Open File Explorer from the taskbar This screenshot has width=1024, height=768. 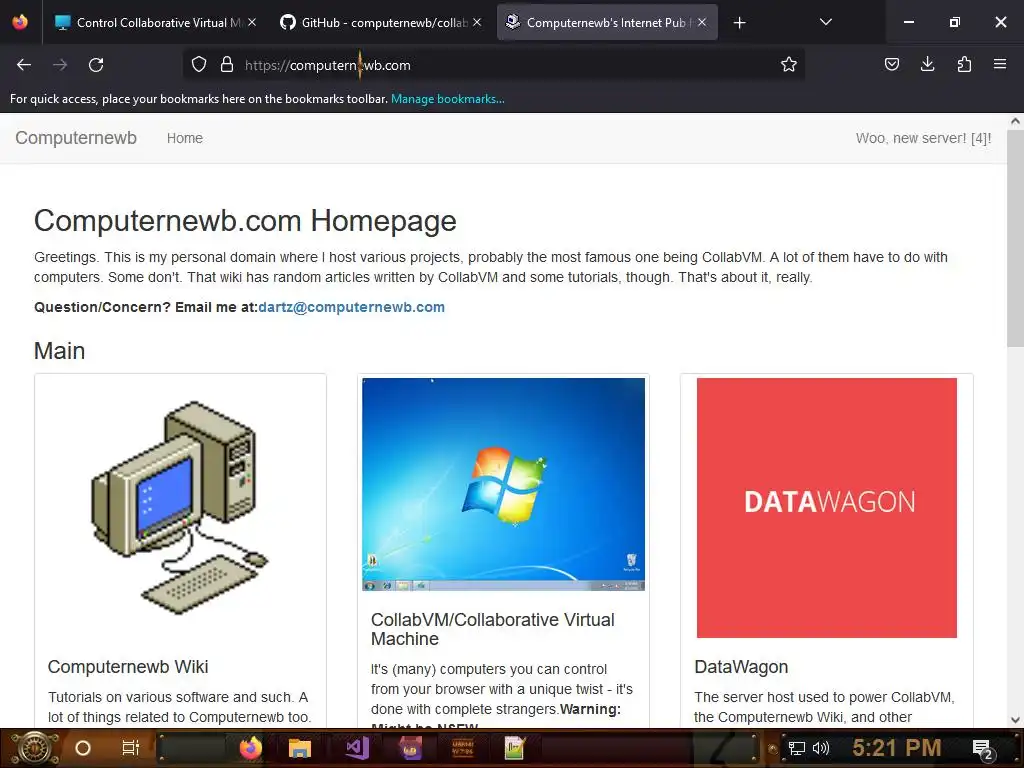(300, 748)
